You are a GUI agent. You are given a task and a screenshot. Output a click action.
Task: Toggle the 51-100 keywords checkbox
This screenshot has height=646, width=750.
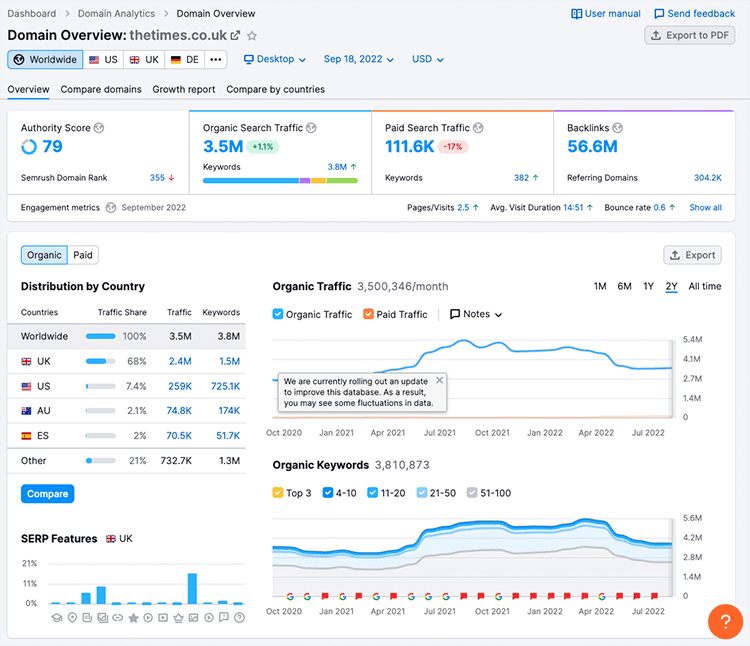472,493
